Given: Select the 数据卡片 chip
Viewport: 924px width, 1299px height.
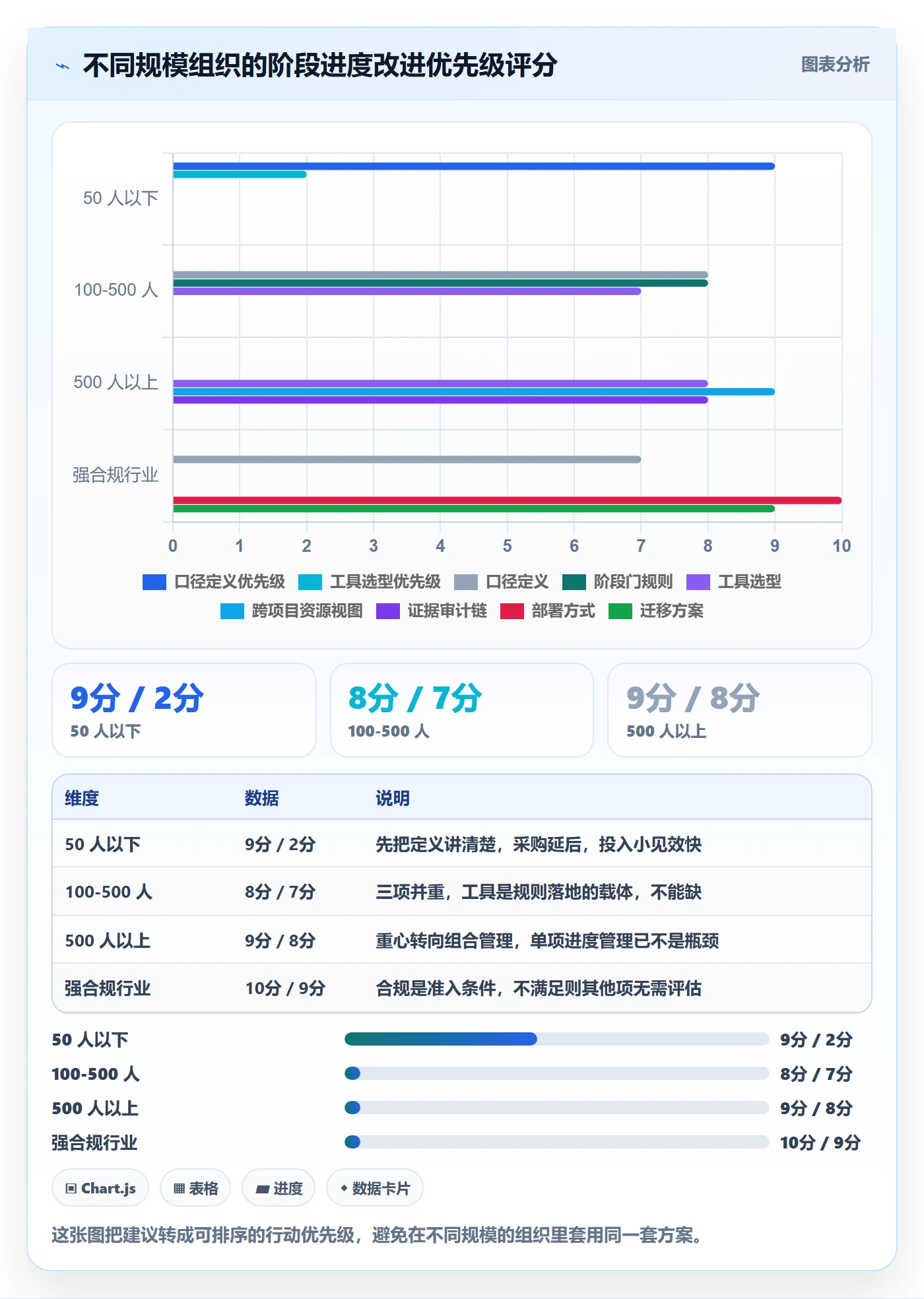Looking at the screenshot, I should coord(375,1188).
